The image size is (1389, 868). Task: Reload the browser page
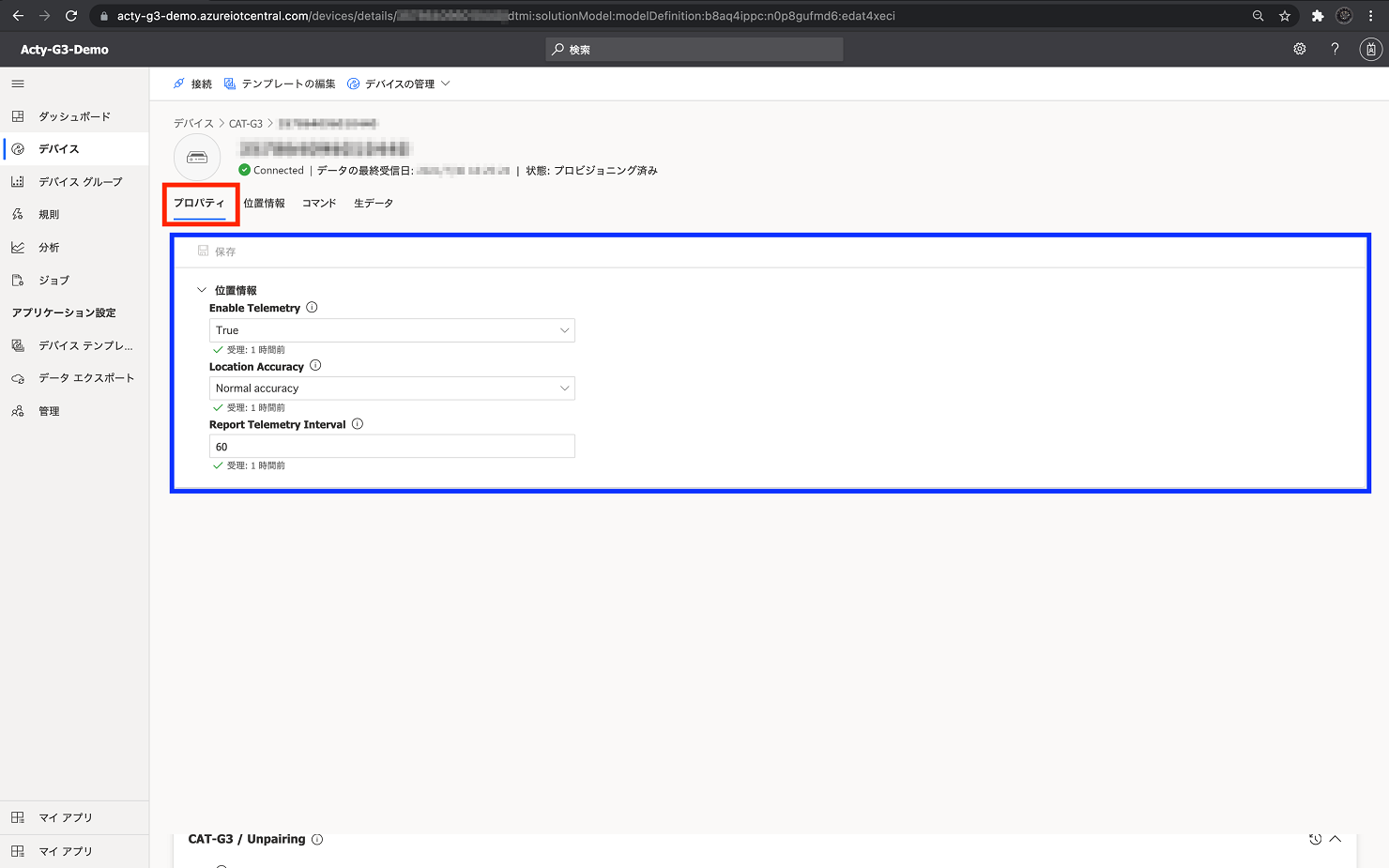click(71, 16)
